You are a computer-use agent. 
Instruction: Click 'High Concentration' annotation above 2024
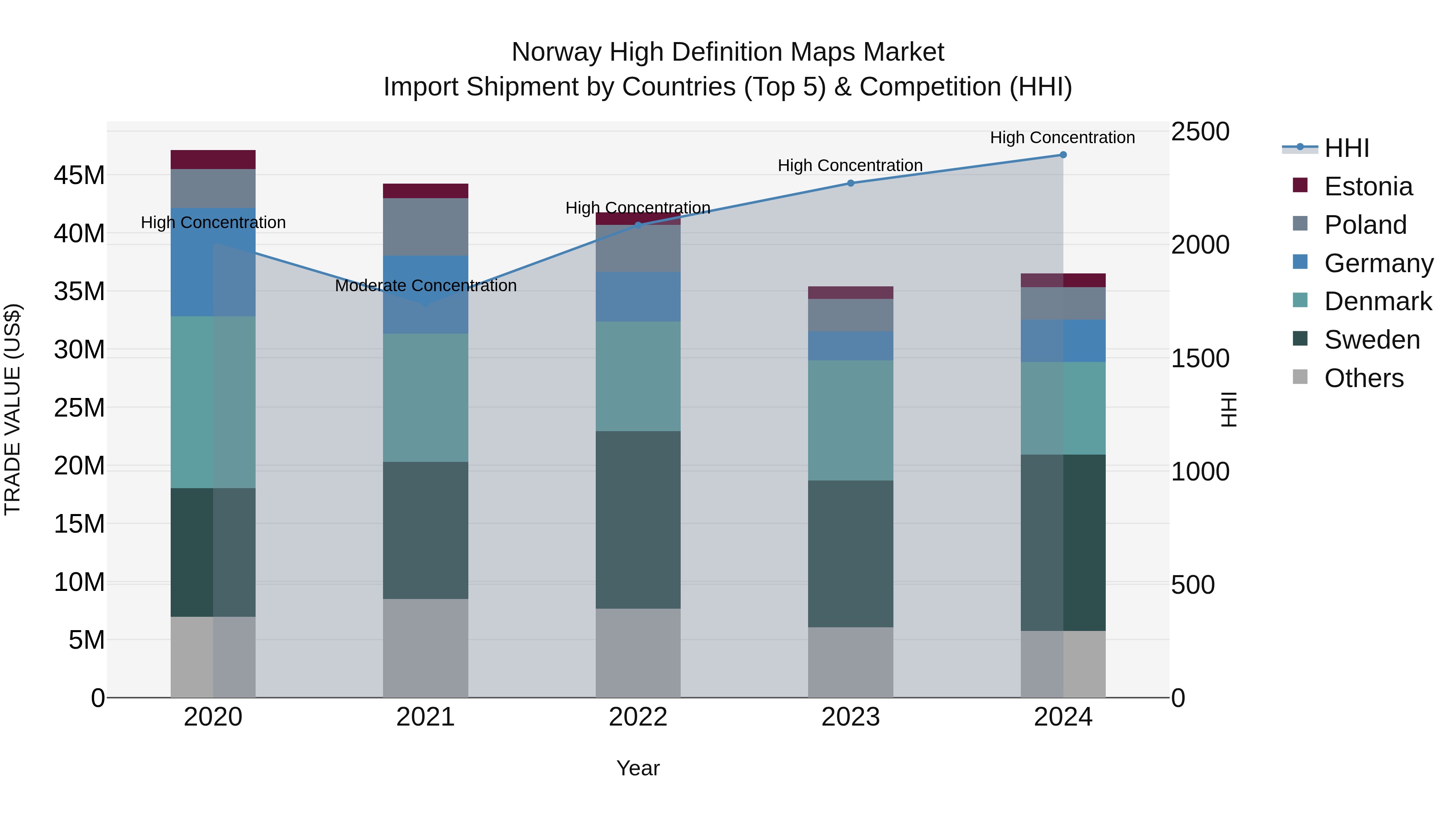tap(1062, 138)
